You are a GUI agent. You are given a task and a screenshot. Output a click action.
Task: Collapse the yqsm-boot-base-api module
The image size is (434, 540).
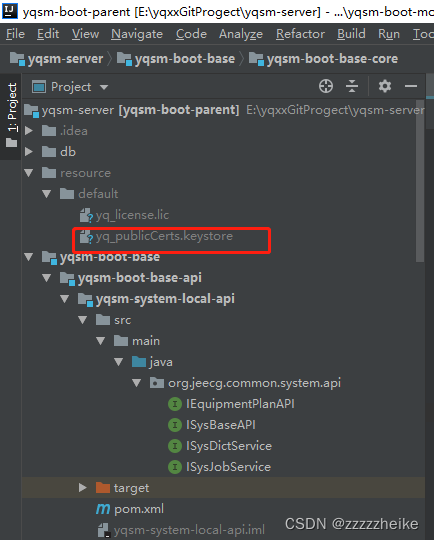(47, 278)
